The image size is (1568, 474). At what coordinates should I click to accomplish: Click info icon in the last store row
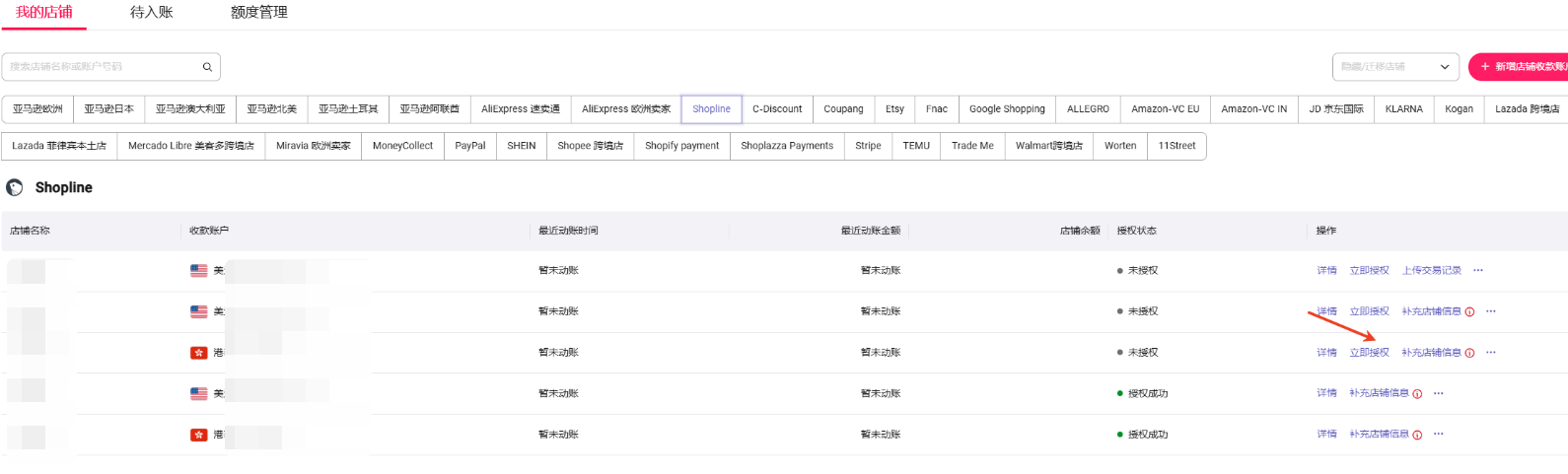[1417, 435]
